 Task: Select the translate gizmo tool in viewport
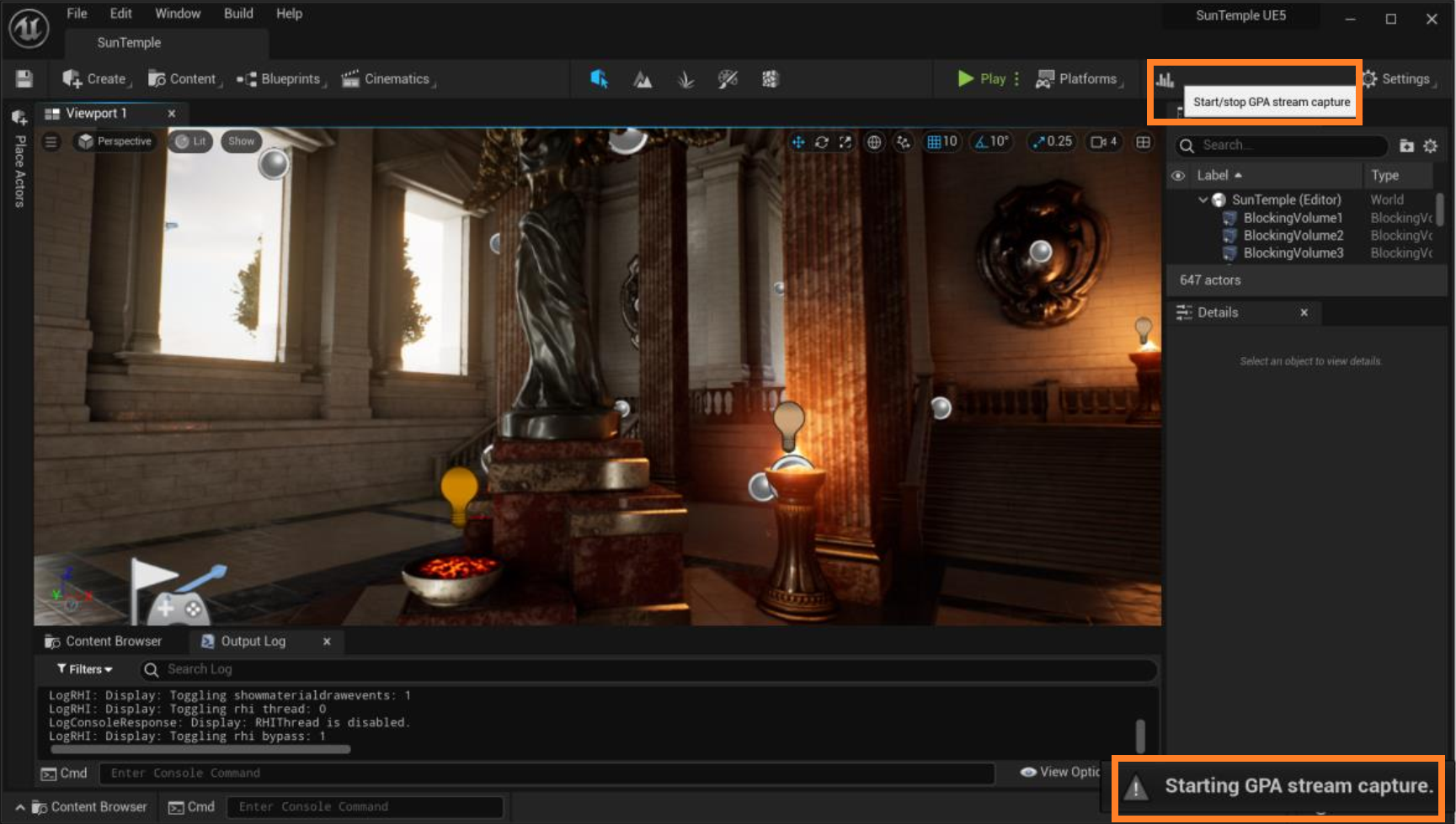797,142
